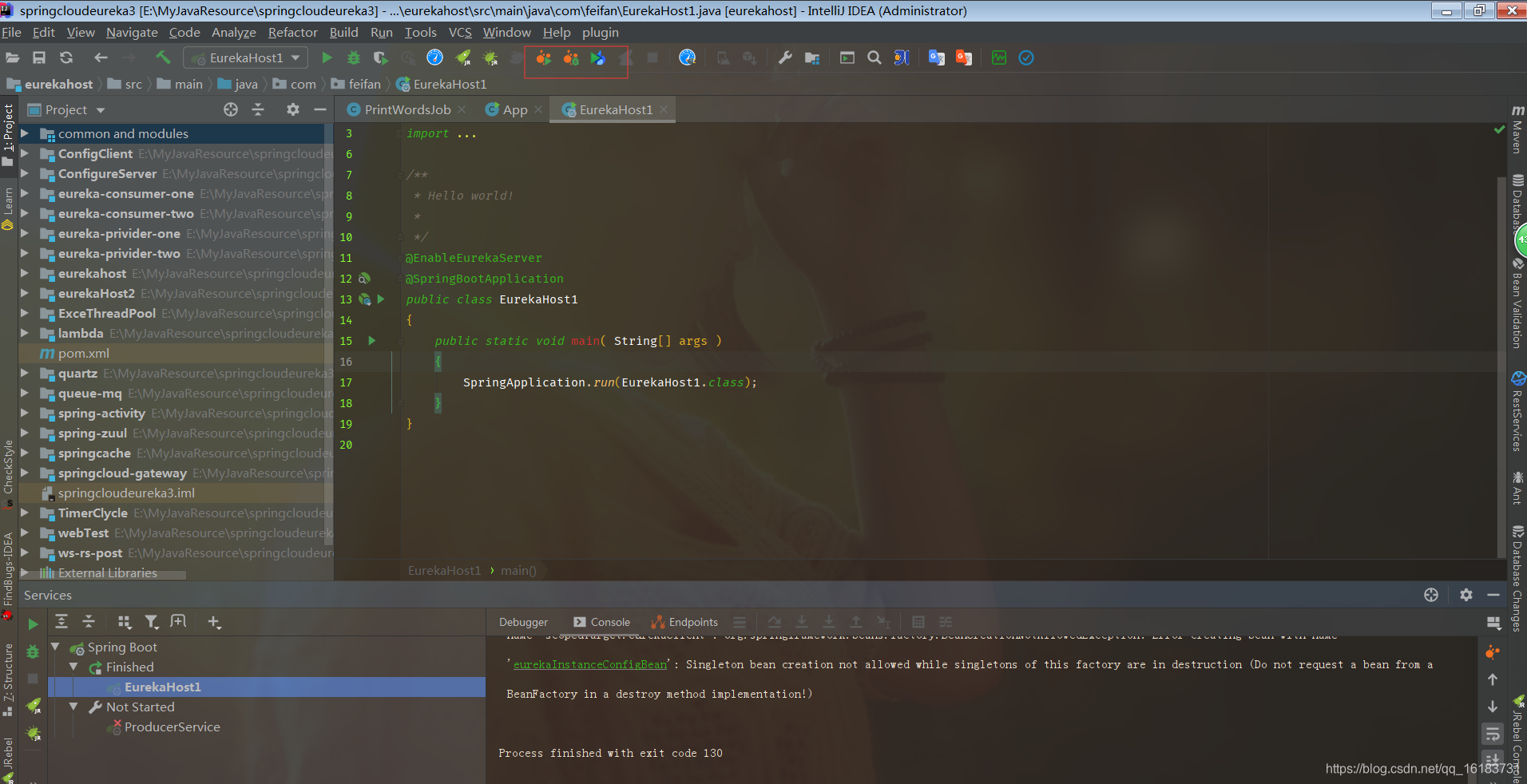The image size is (1527, 784).
Task: Expand the eurekahost module node
Action: click(25, 273)
